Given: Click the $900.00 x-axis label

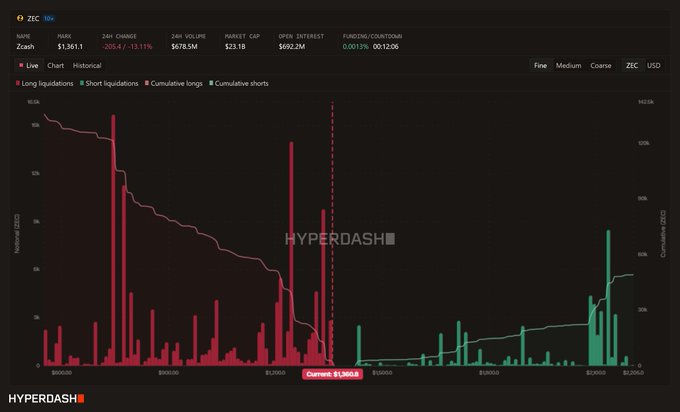Looking at the screenshot, I should tap(168, 373).
